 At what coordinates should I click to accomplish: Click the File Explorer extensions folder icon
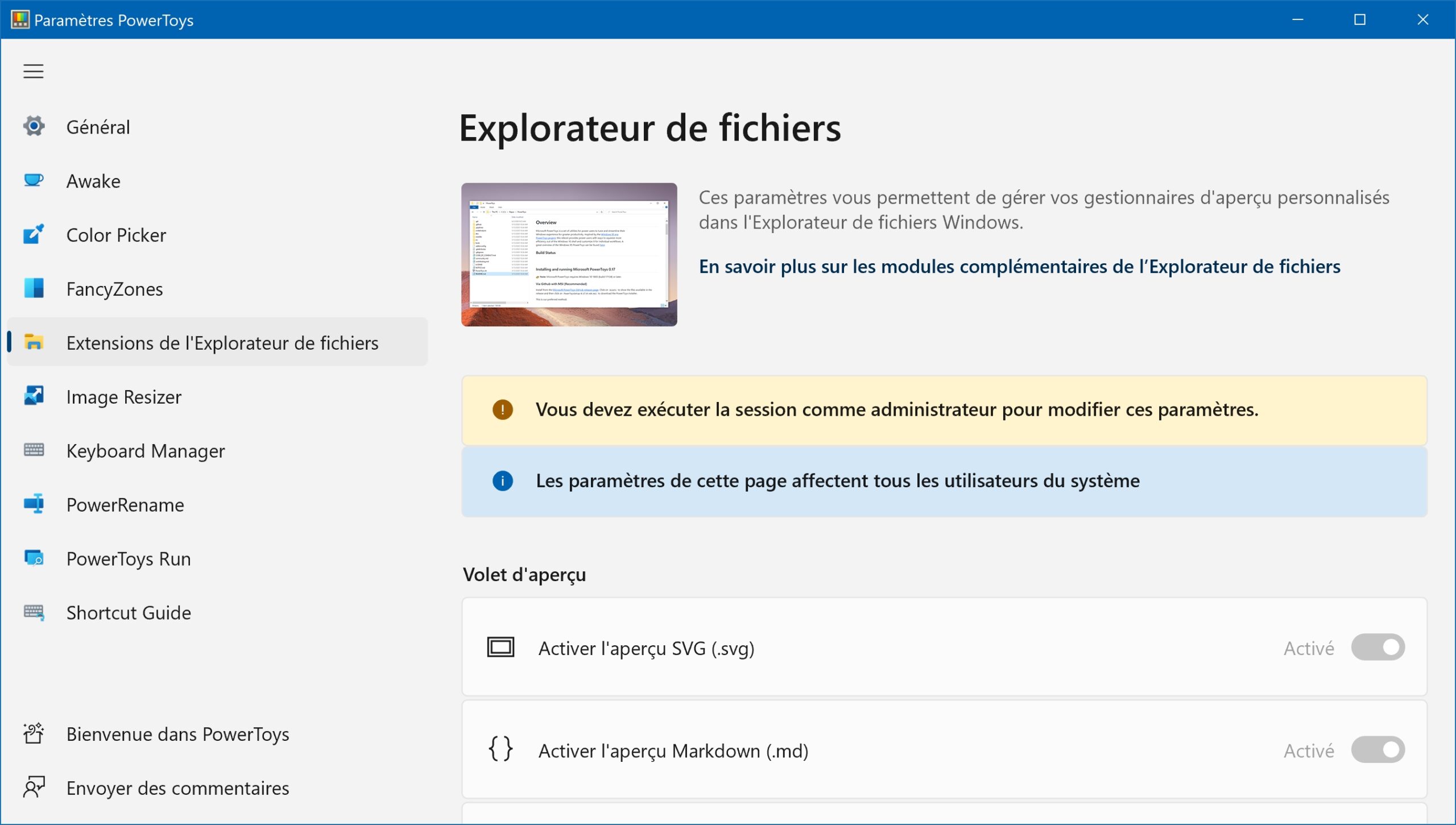pos(34,342)
